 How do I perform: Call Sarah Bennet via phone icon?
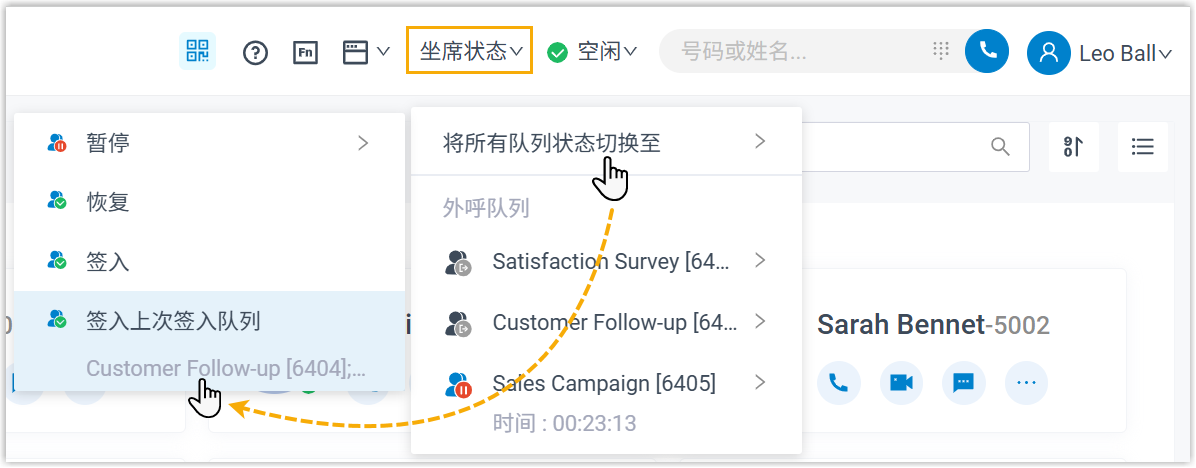click(838, 383)
